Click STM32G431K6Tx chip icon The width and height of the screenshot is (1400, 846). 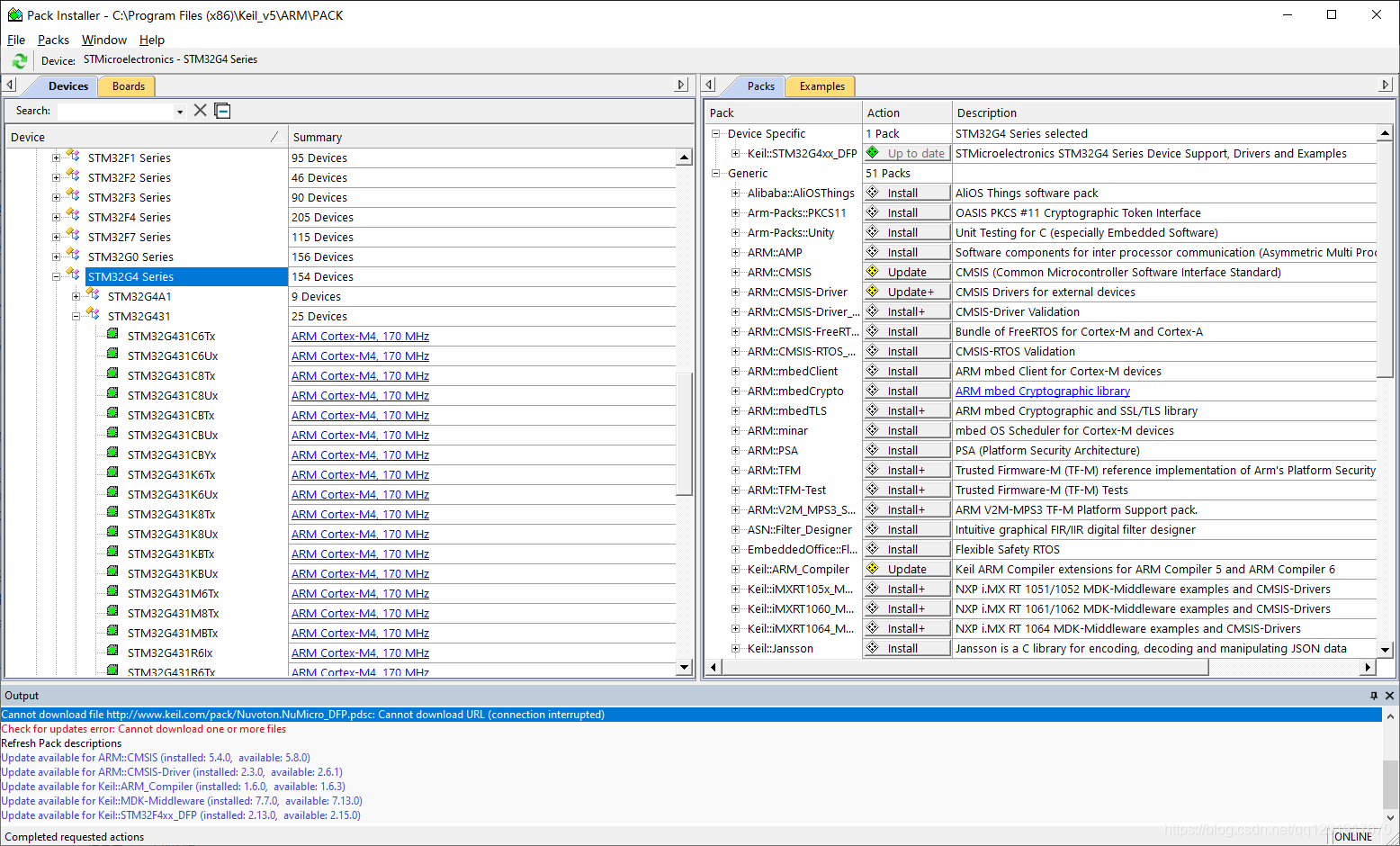[112, 472]
